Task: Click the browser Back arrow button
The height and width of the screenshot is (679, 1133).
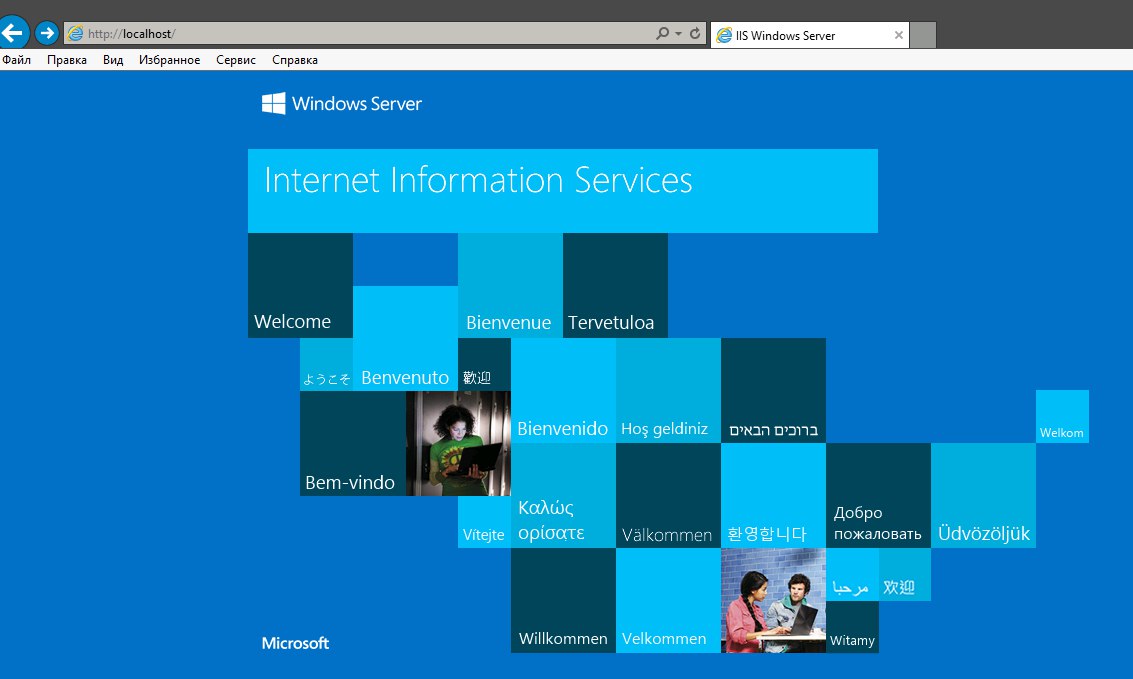Action: click(13, 33)
